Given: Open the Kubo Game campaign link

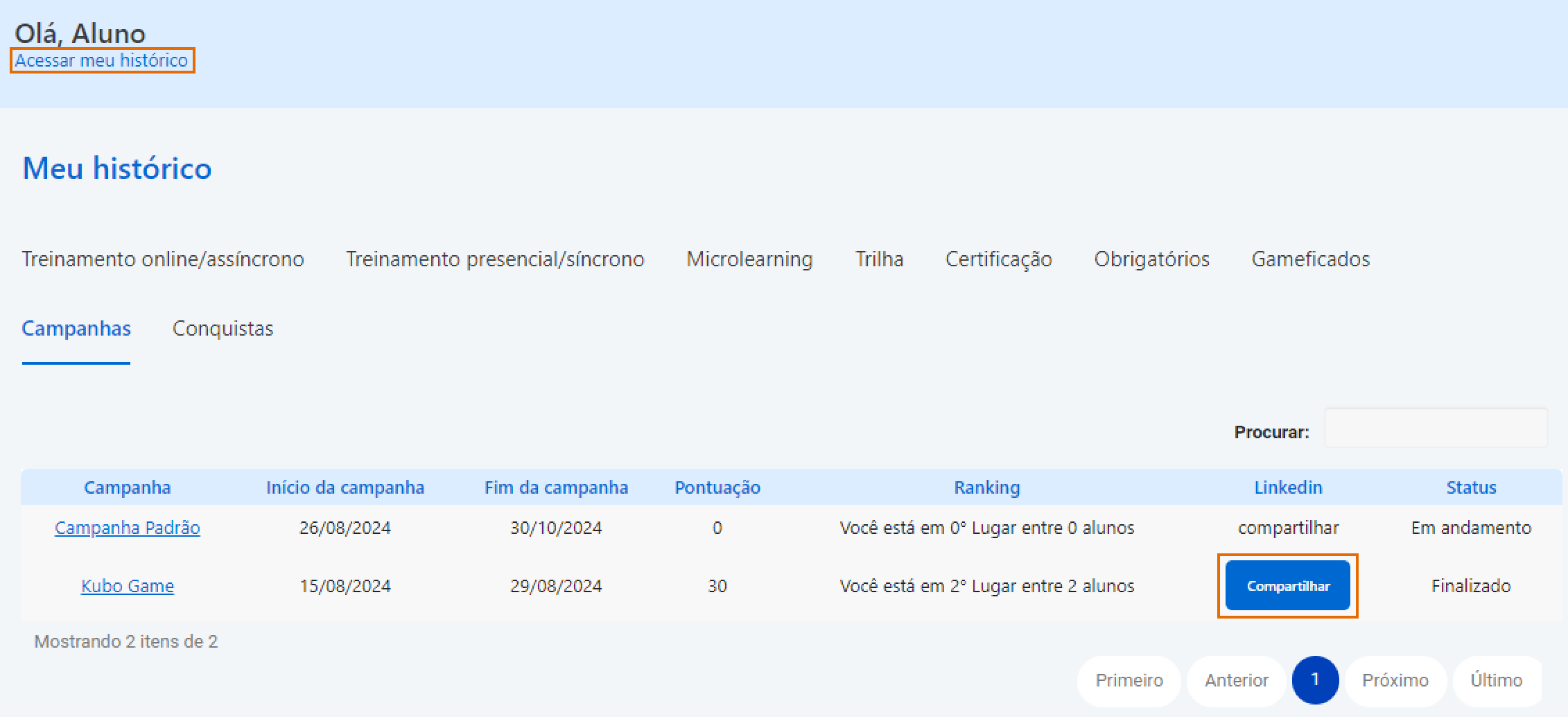Looking at the screenshot, I should tap(128, 586).
